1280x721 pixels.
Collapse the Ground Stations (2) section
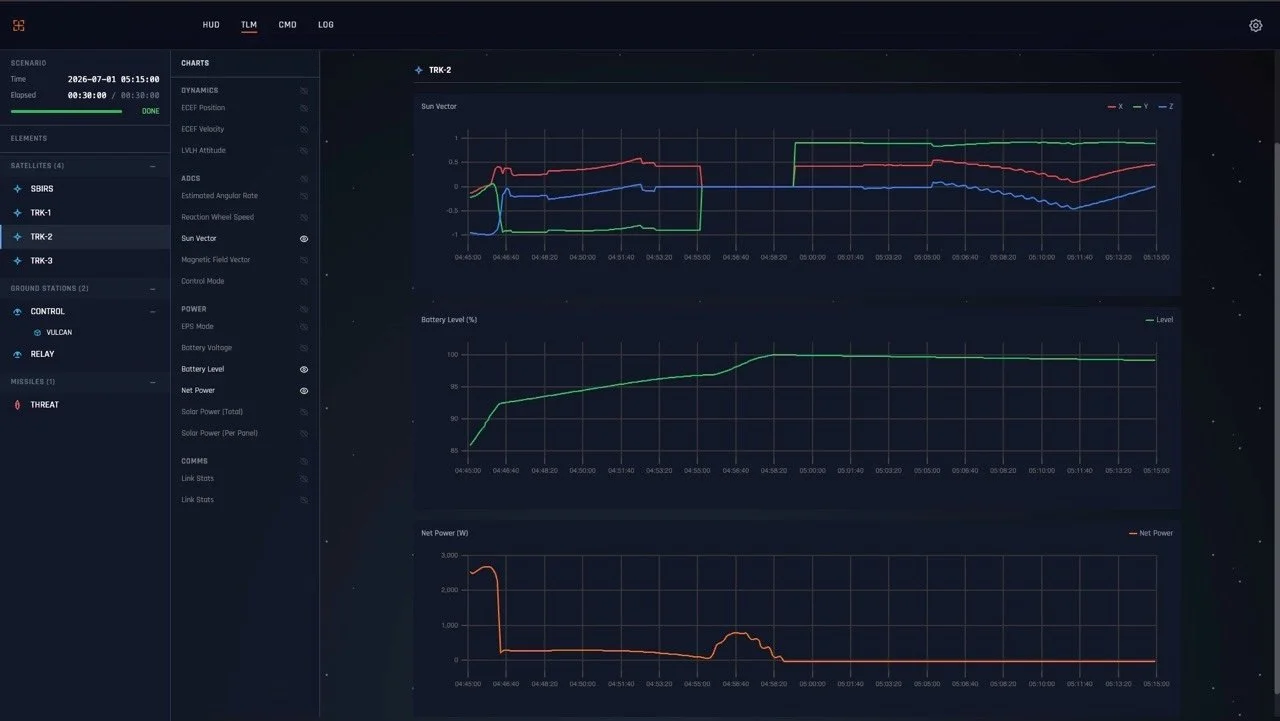153,289
